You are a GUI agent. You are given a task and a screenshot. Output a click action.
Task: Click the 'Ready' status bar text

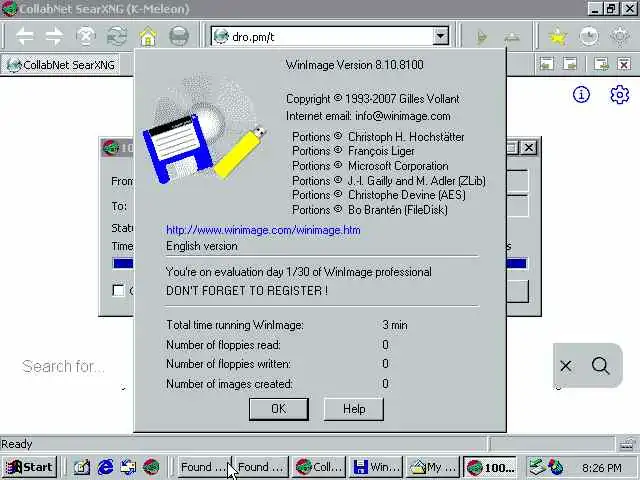click(17, 444)
